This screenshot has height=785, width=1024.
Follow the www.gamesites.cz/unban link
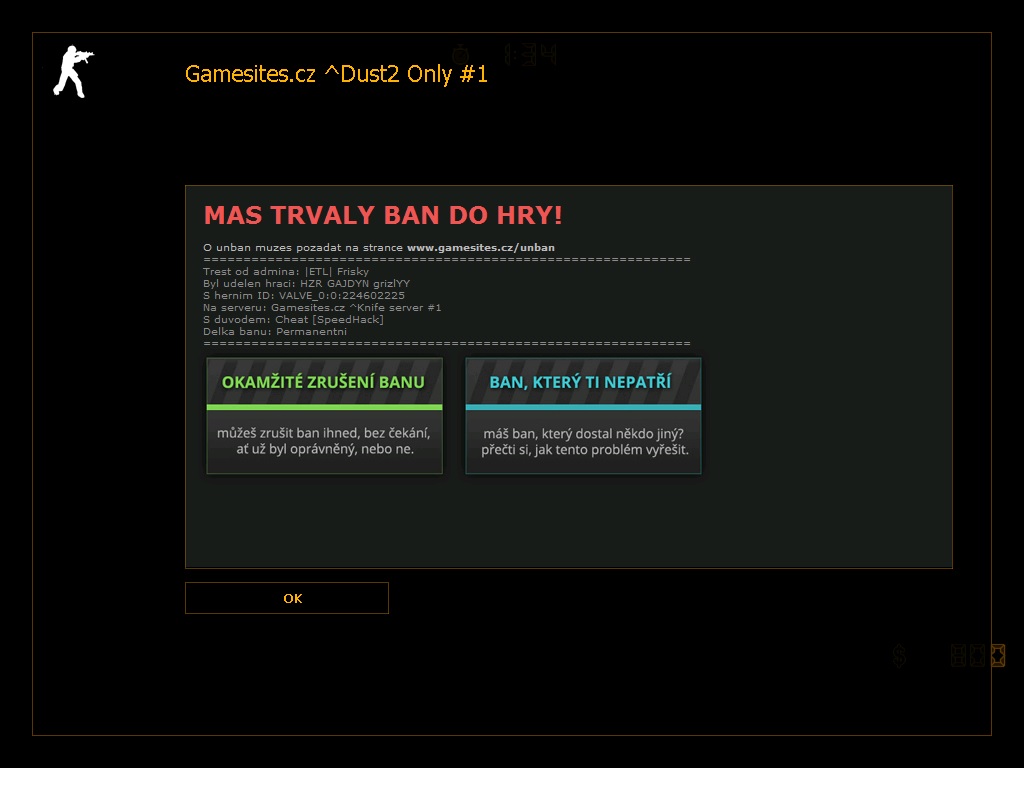[x=480, y=247]
